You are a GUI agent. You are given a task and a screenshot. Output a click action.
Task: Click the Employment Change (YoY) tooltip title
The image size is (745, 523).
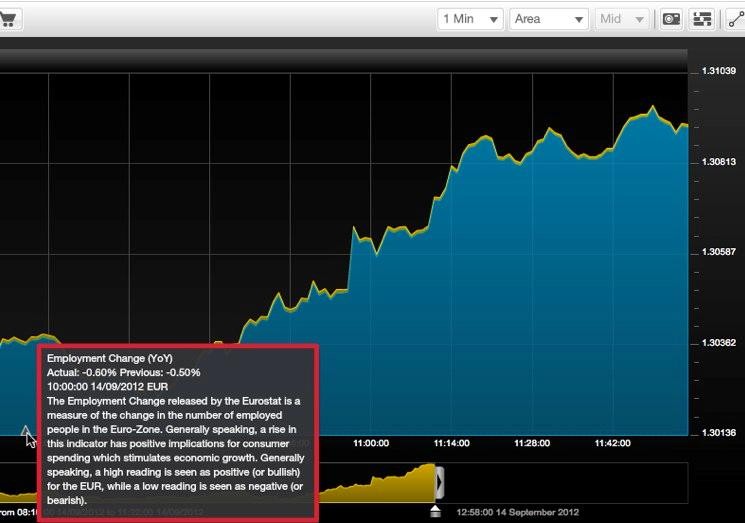[110, 359]
